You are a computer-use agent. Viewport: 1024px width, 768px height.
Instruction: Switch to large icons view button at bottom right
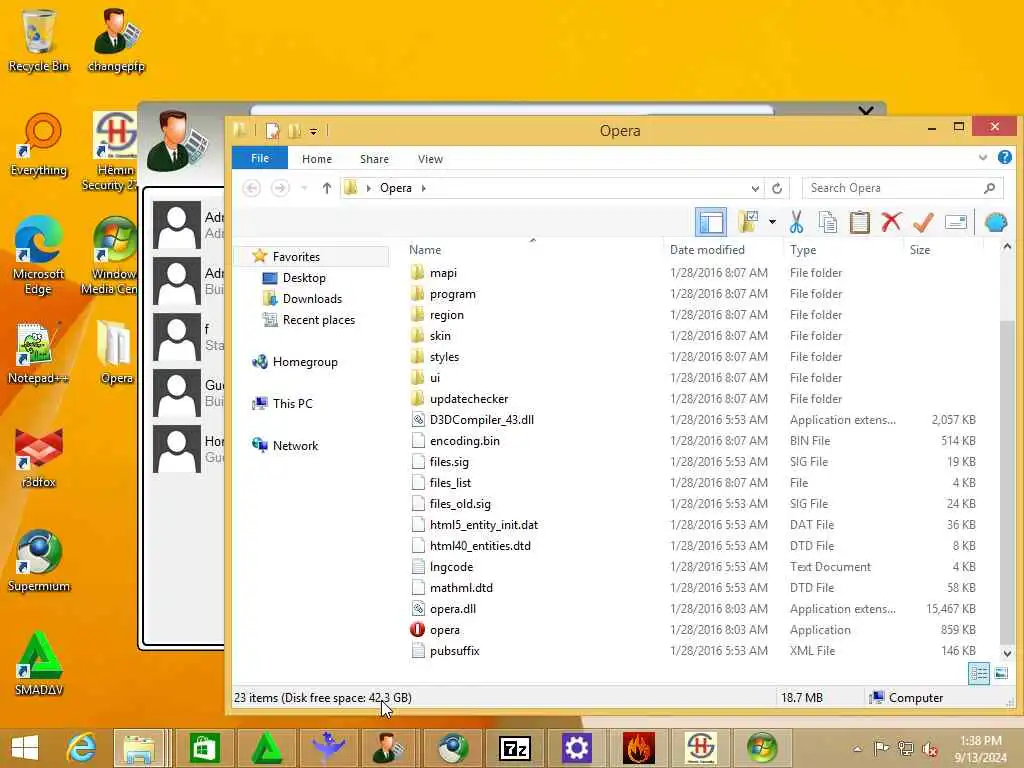click(x=1001, y=673)
